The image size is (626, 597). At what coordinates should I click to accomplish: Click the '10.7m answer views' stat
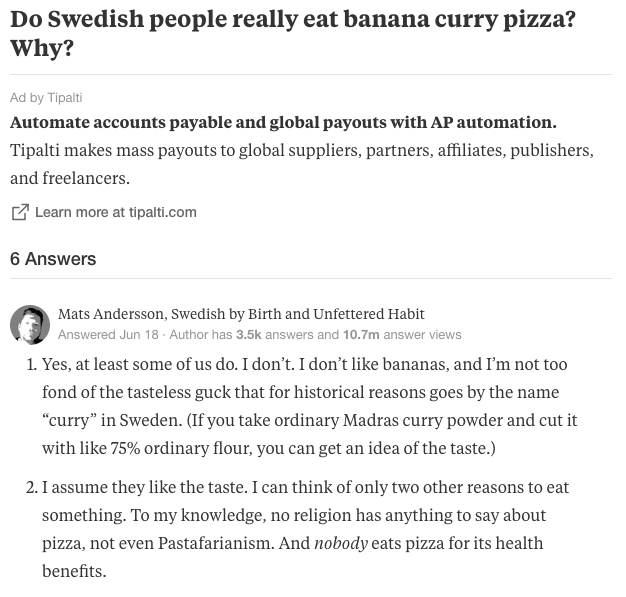(402, 335)
